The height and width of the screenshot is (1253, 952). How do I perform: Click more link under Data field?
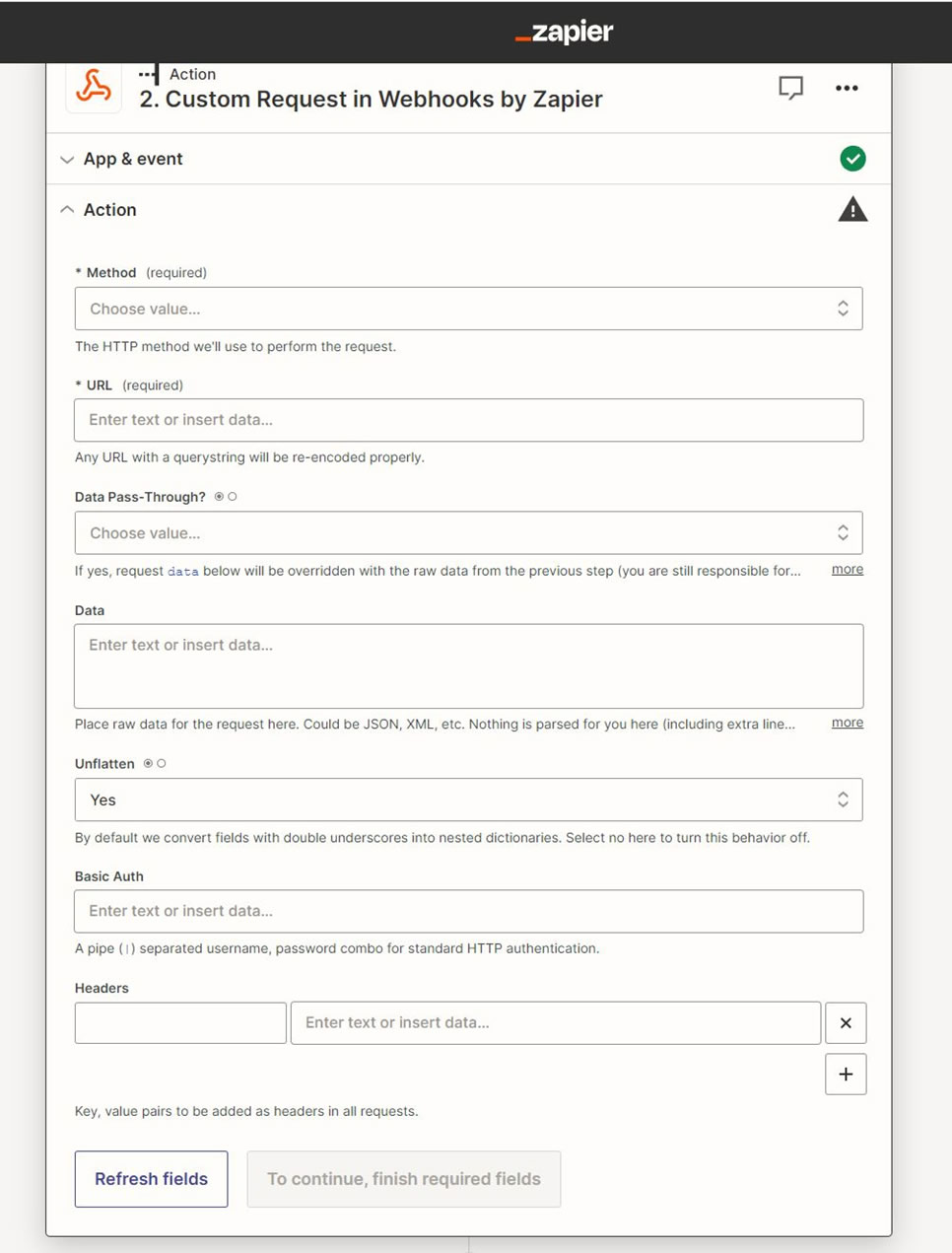tap(848, 723)
